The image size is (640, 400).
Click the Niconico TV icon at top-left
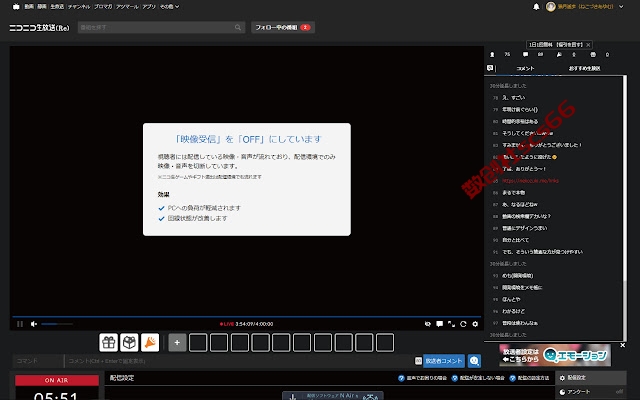pyautogui.click(x=16, y=7)
